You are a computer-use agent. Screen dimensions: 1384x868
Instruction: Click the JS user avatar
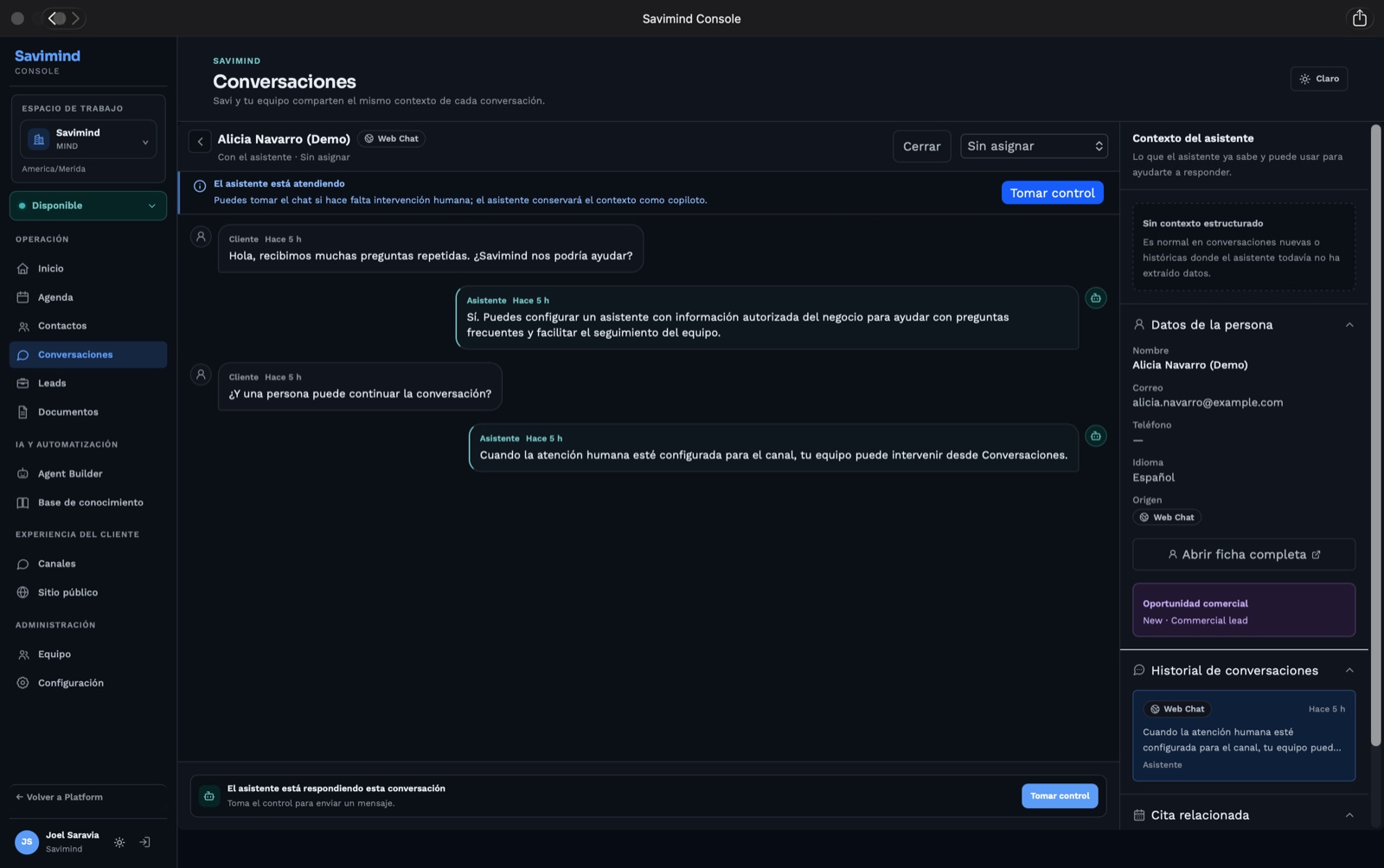pos(27,842)
